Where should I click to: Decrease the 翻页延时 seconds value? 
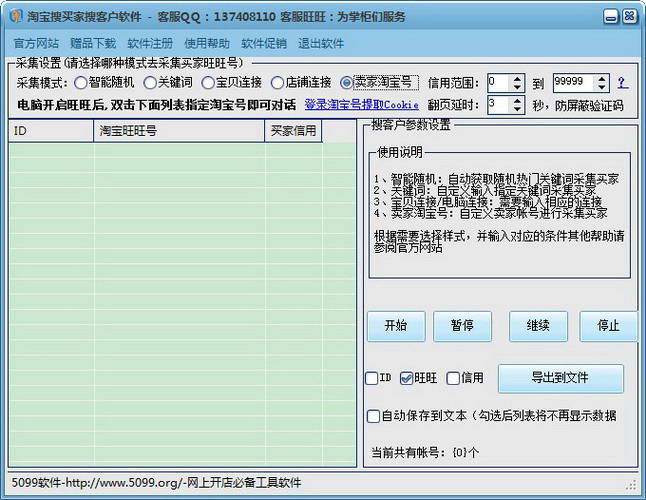pos(517,109)
